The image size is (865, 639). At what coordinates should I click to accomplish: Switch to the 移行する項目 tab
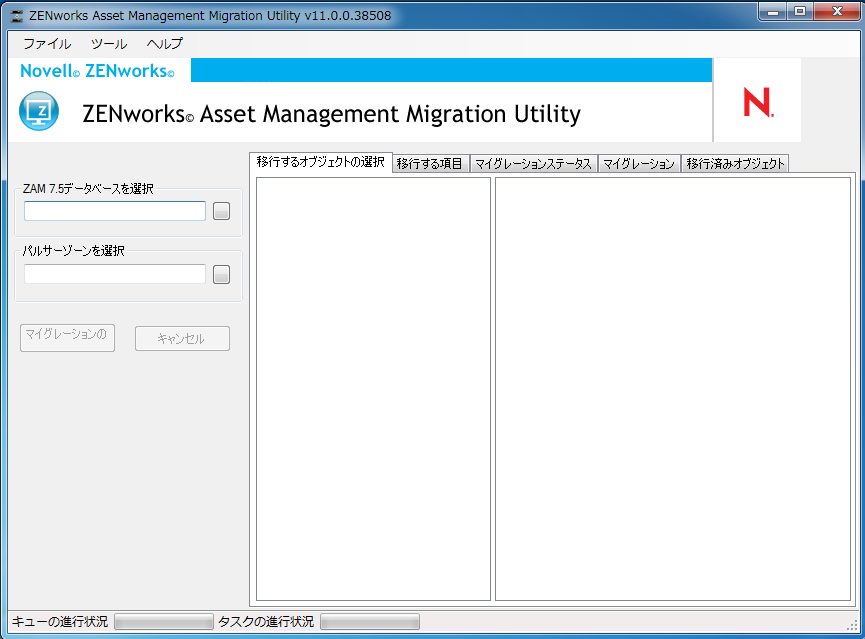click(x=430, y=163)
